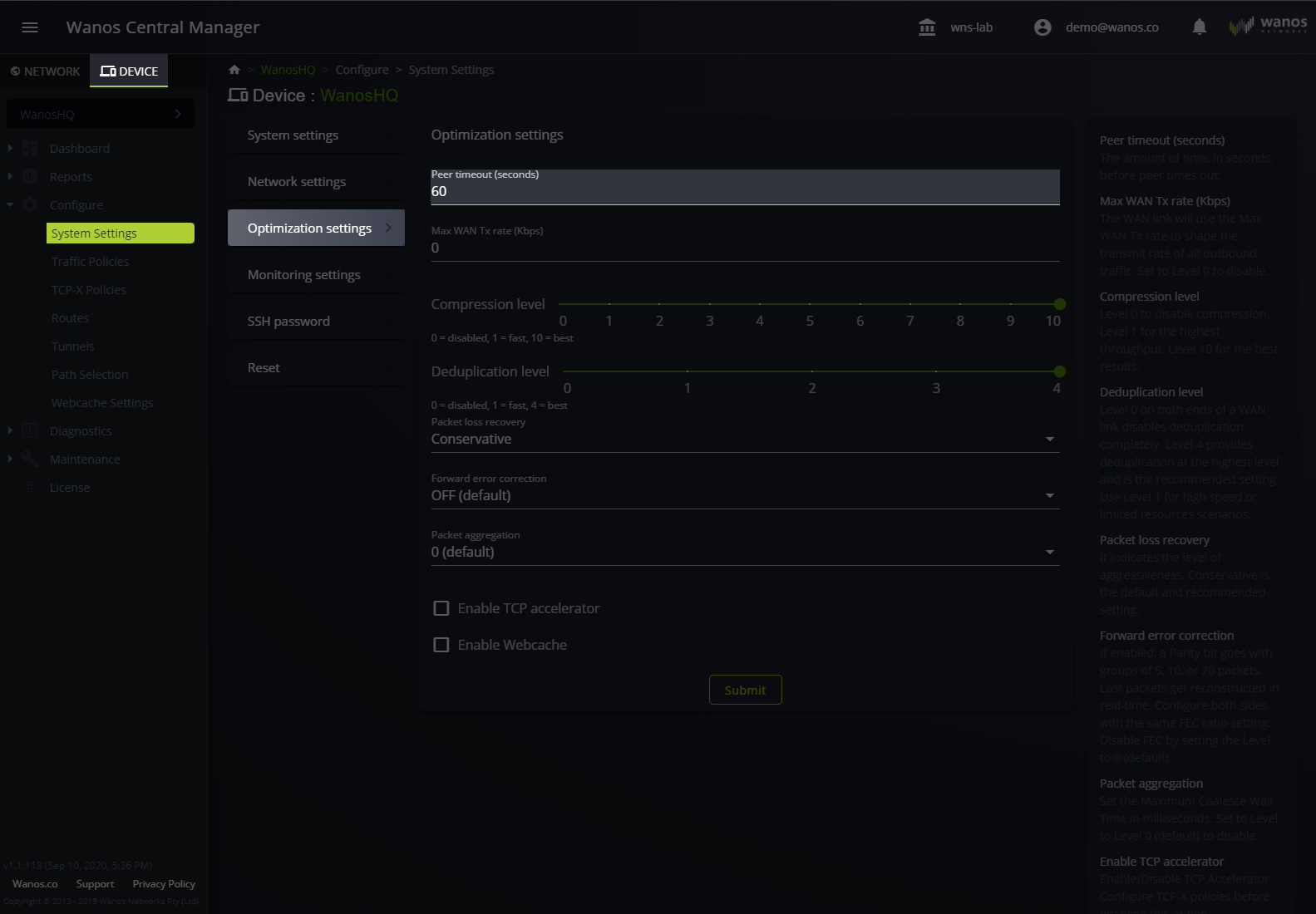Click the Maintenance wrench icon
Image resolution: width=1316 pixels, height=914 pixels.
[31, 459]
